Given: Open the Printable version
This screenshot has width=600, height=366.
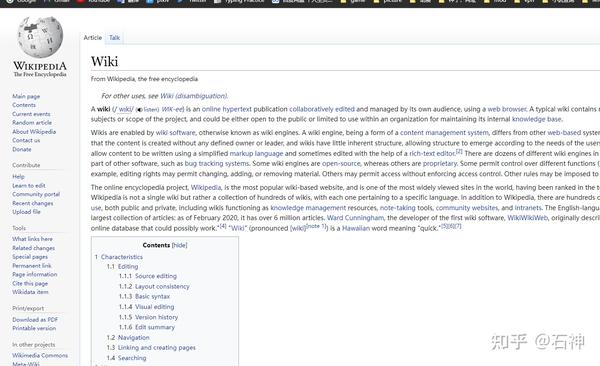Looking at the screenshot, I should tap(34, 328).
